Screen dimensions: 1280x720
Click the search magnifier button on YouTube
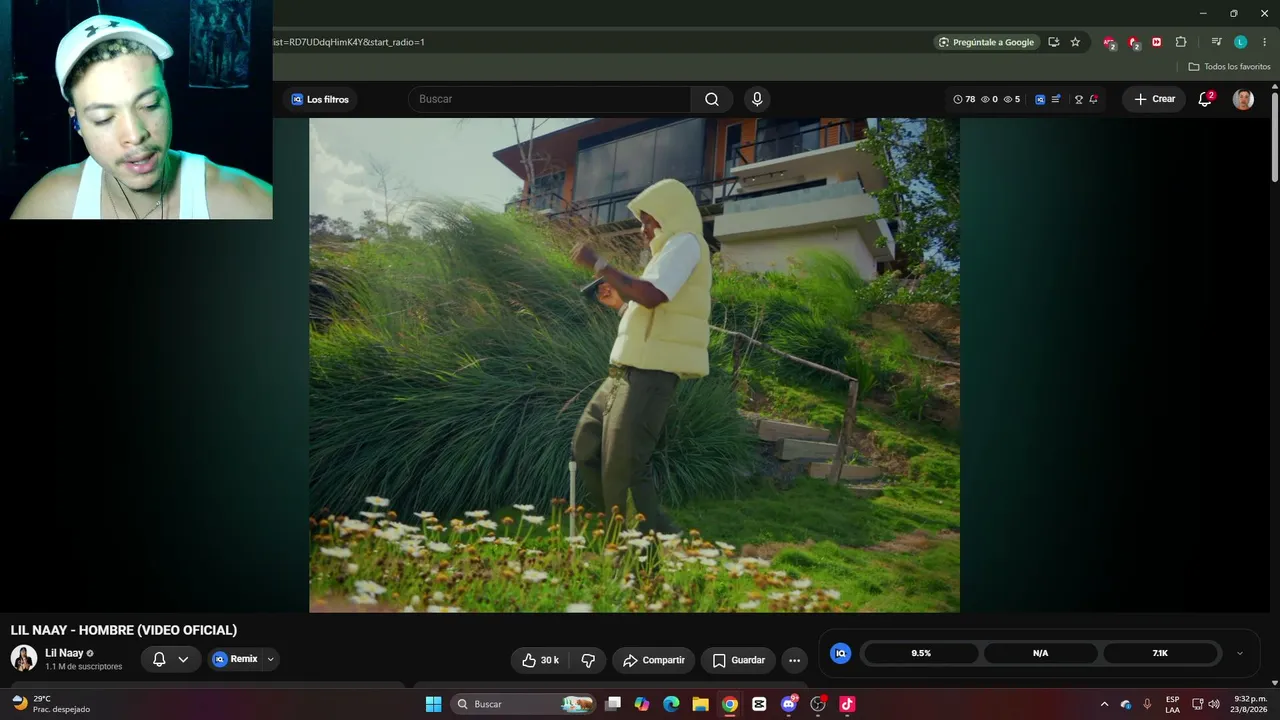pyautogui.click(x=711, y=99)
